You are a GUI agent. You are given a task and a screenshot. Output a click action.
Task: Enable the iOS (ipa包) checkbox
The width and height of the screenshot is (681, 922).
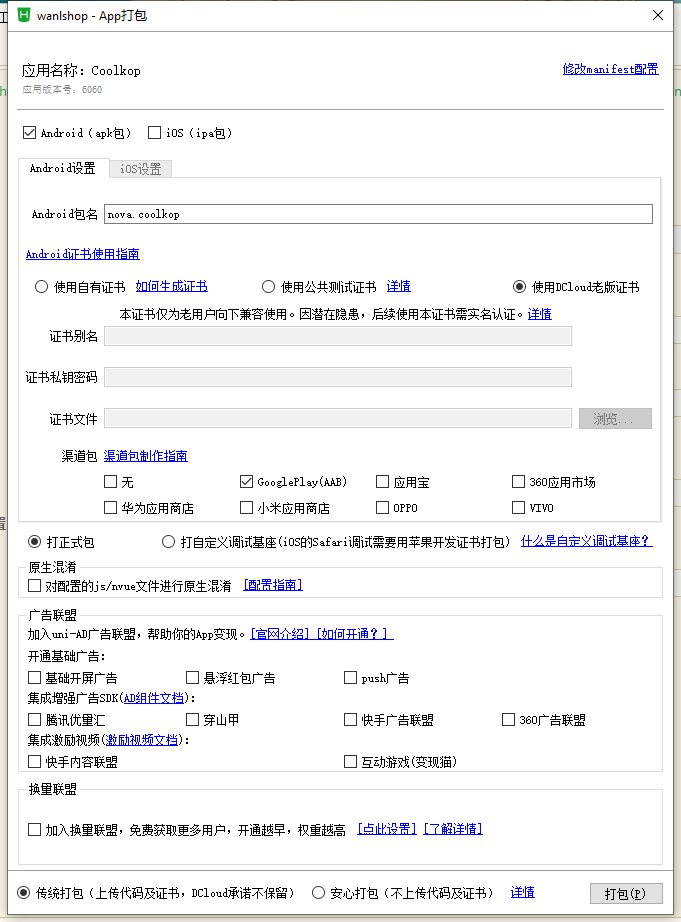tap(155, 133)
